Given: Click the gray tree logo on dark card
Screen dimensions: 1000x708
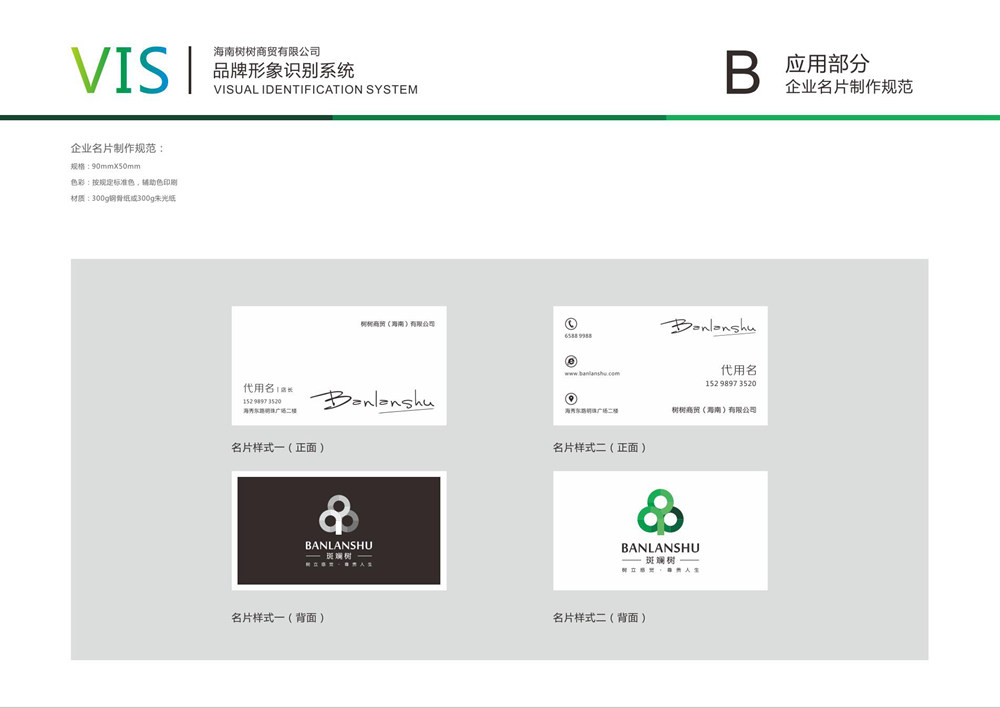Looking at the screenshot, I should (x=339, y=514).
